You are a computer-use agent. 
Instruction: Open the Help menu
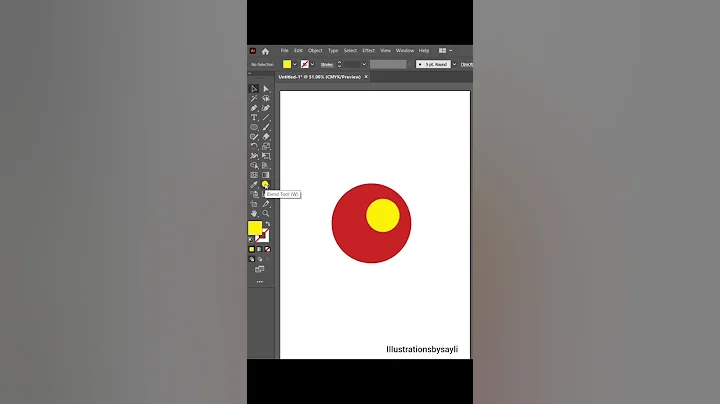click(424, 50)
